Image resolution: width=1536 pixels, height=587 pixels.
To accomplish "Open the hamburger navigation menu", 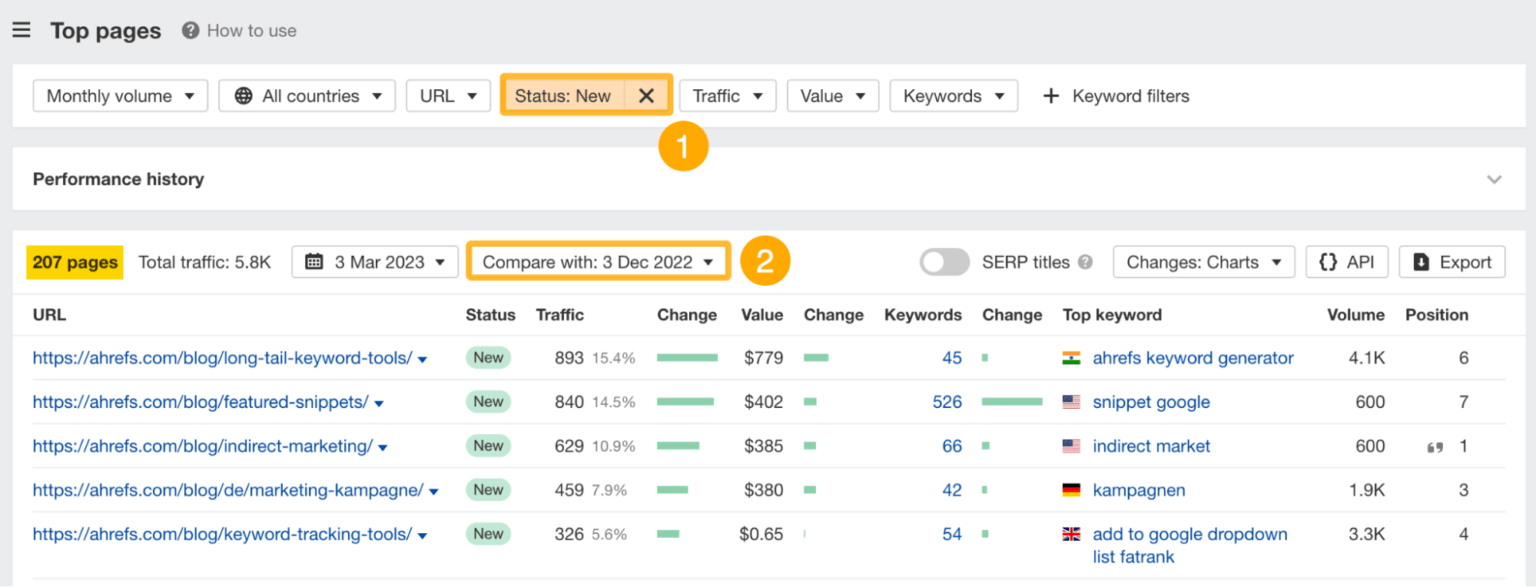I will pos(21,29).
